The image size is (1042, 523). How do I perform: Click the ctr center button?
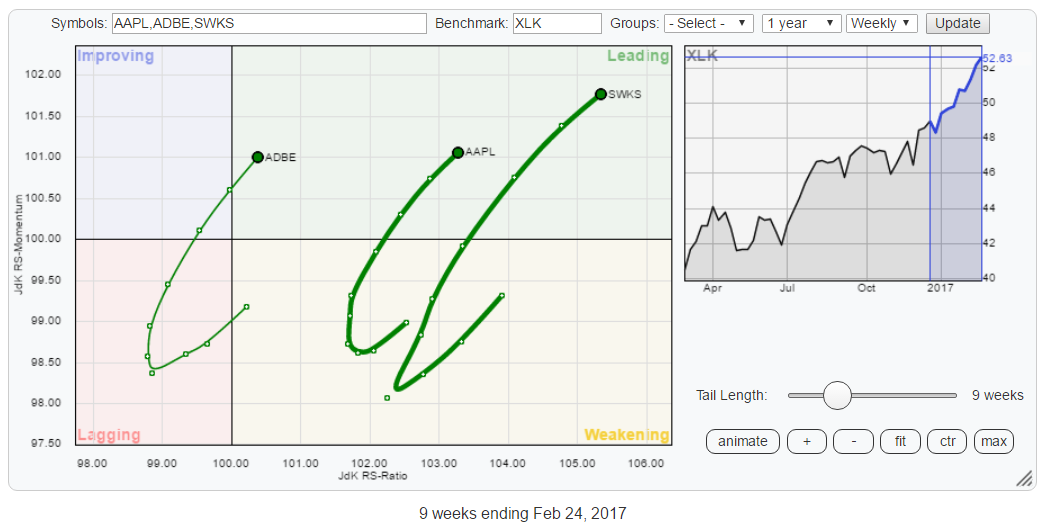coord(948,441)
